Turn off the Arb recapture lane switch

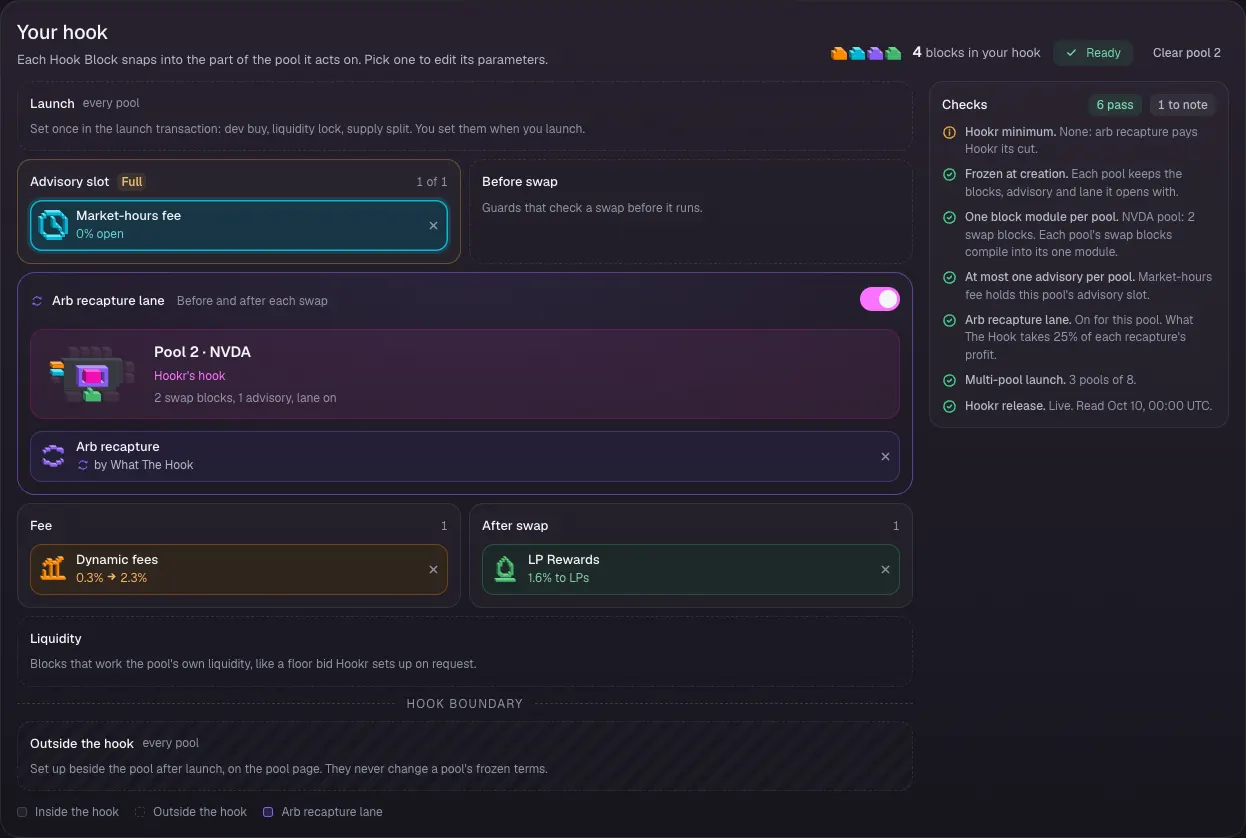(x=880, y=299)
